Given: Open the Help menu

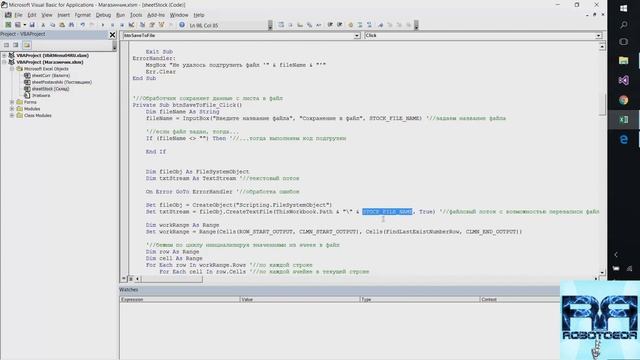Looking at the screenshot, I should (x=199, y=15).
